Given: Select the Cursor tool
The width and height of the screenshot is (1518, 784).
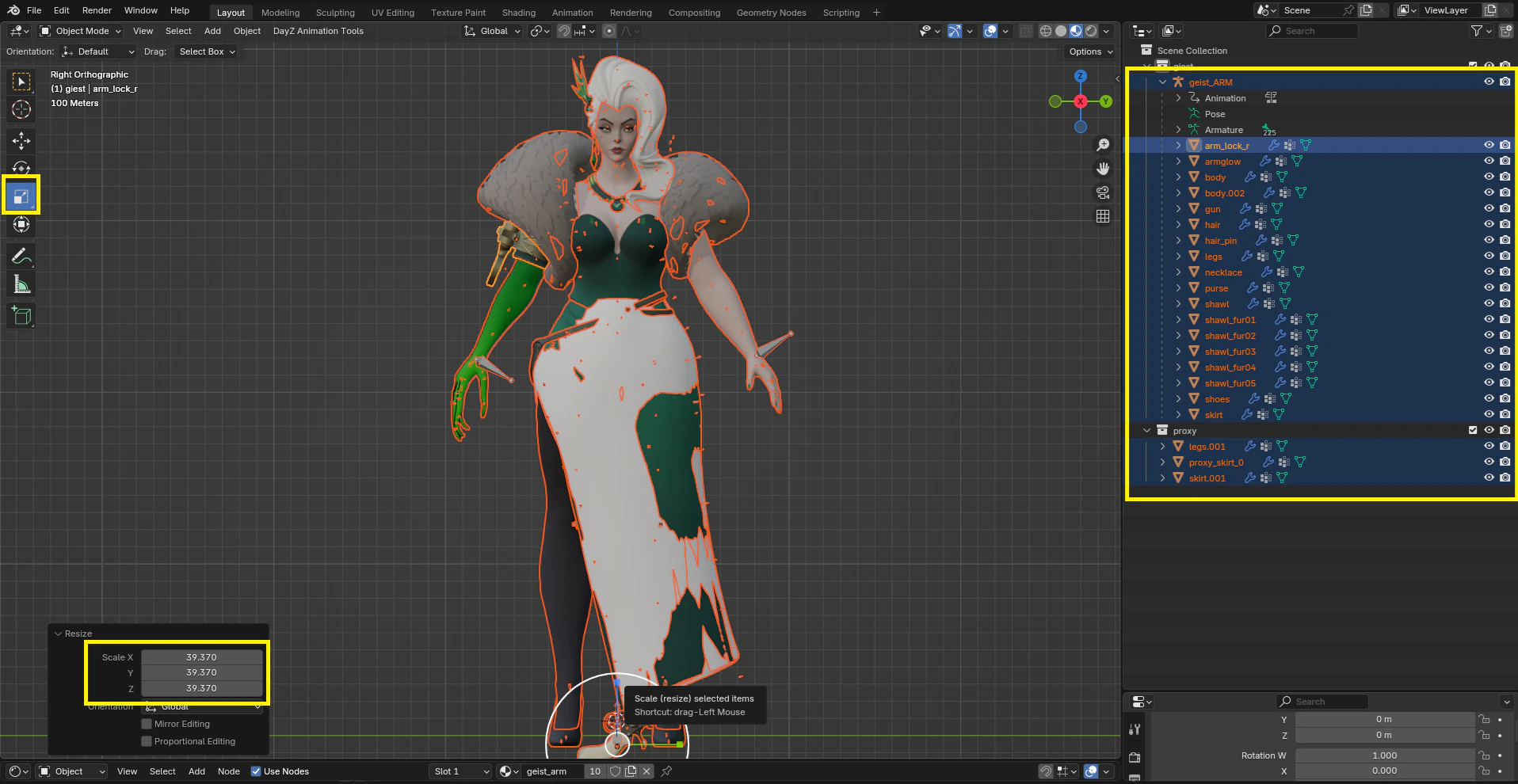Looking at the screenshot, I should click(x=21, y=109).
